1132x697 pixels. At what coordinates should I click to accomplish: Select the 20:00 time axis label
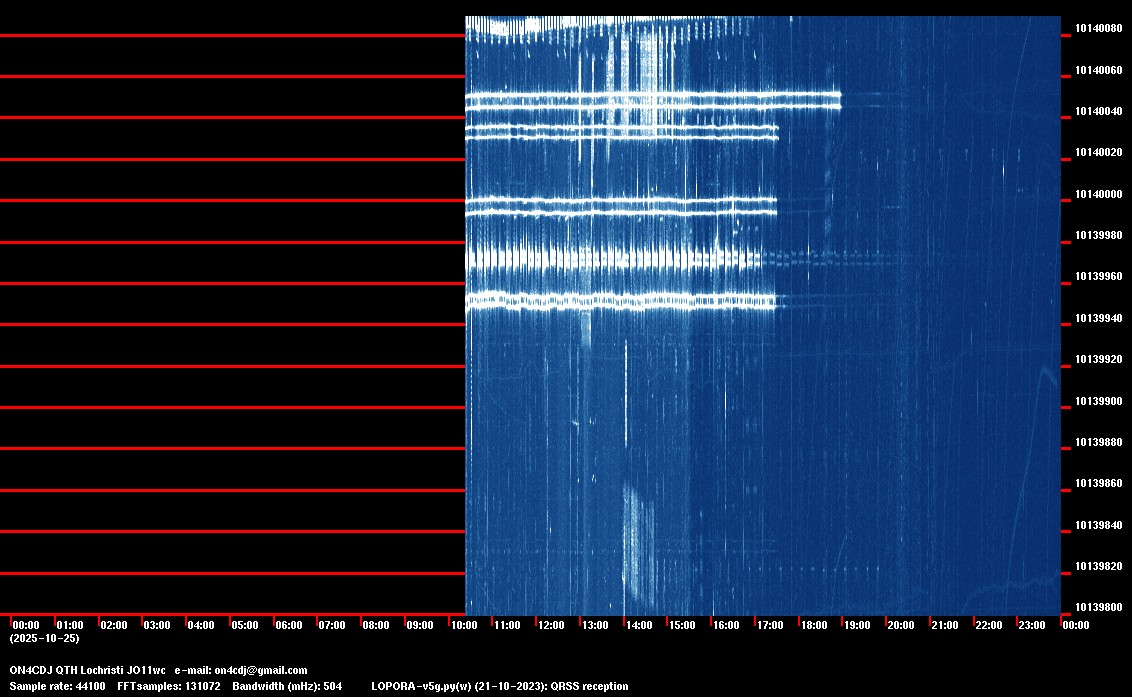coord(901,625)
